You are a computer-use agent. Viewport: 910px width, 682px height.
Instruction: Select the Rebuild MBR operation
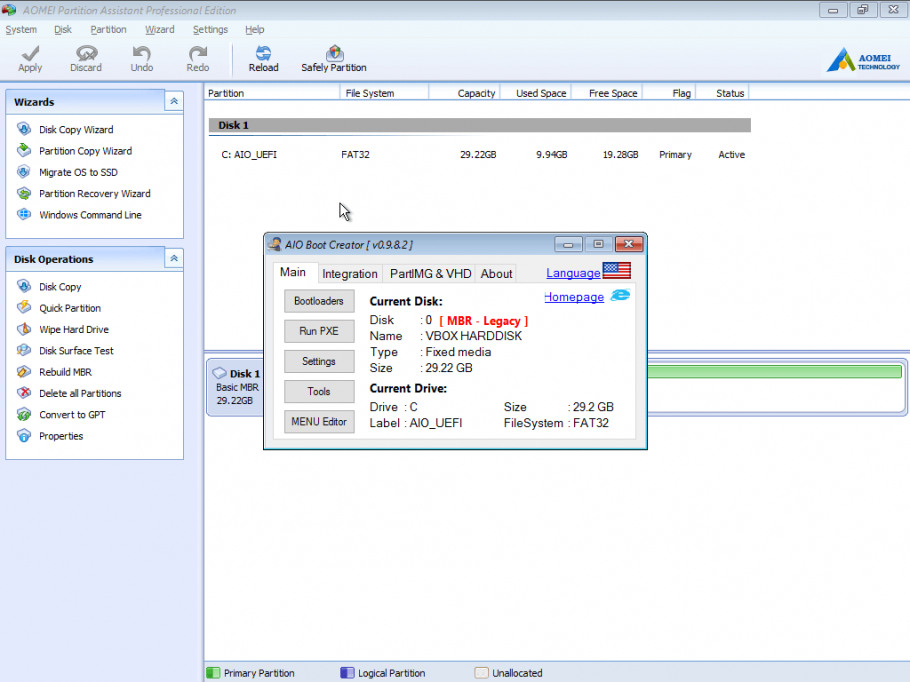point(65,372)
